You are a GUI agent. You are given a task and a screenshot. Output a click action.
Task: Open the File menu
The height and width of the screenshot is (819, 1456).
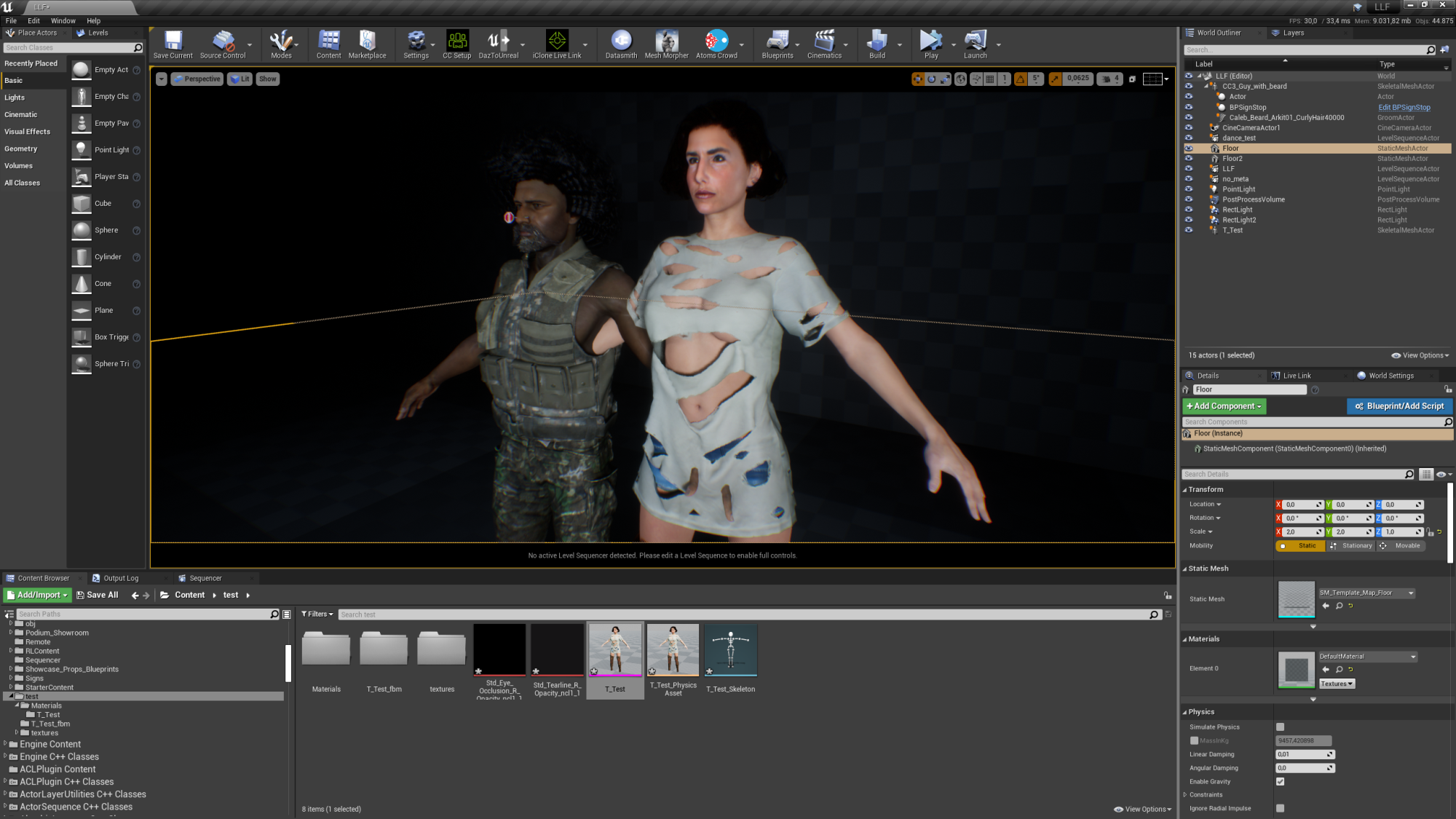coord(11,21)
